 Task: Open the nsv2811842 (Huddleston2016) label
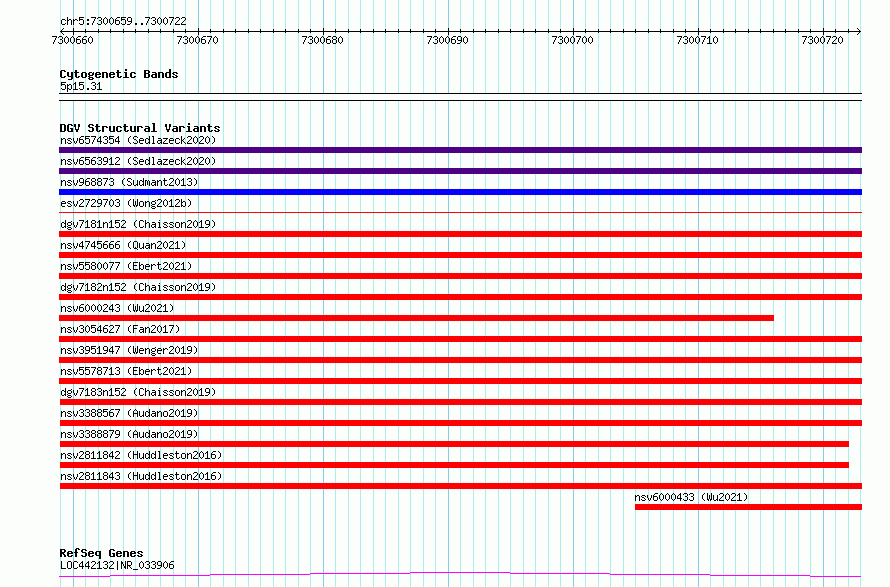point(141,455)
